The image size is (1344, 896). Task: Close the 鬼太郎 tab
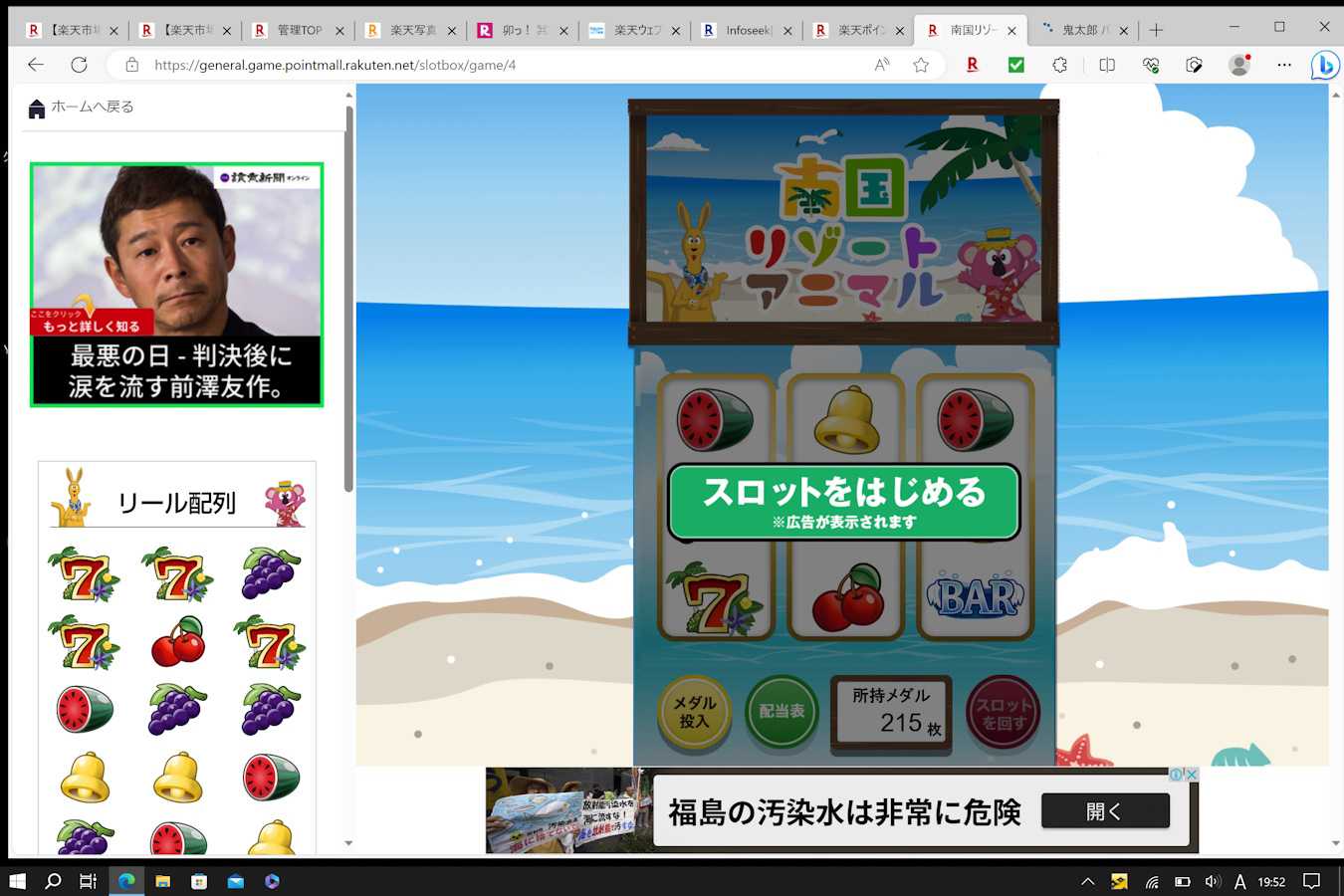click(x=1124, y=31)
